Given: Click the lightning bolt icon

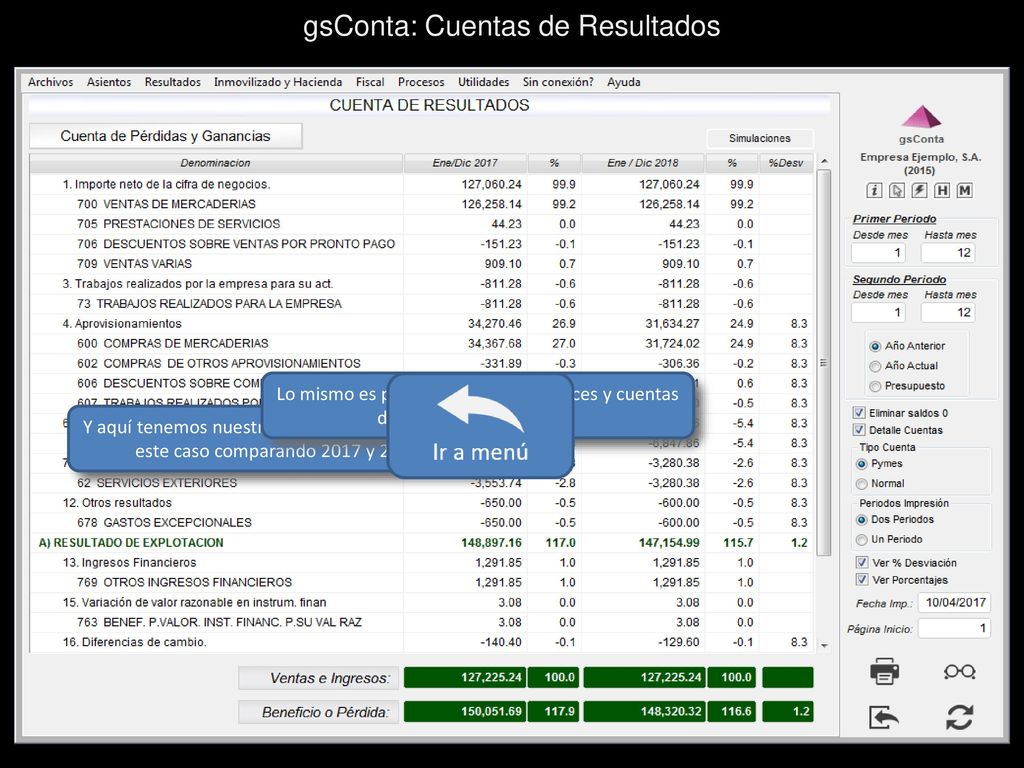Looking at the screenshot, I should (x=919, y=190).
